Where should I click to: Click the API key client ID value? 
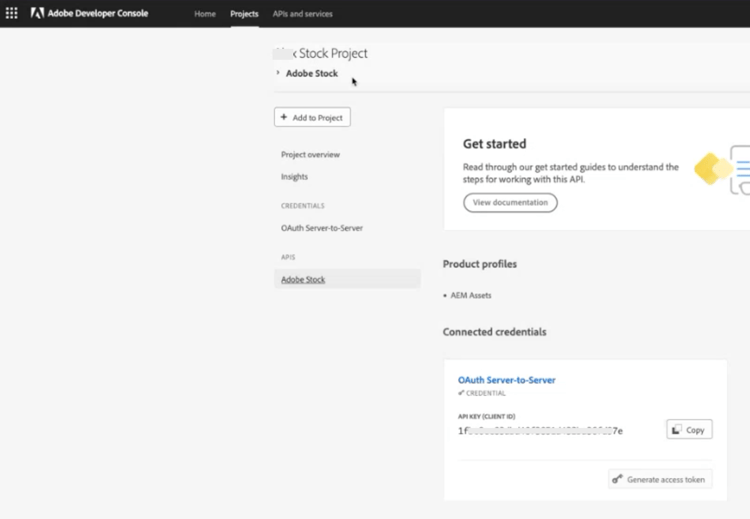pyautogui.click(x=540, y=431)
